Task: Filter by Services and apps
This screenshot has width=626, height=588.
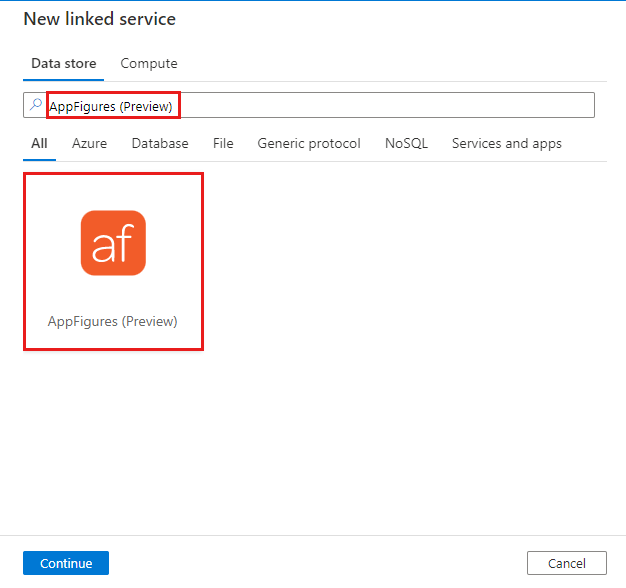Action: click(507, 143)
